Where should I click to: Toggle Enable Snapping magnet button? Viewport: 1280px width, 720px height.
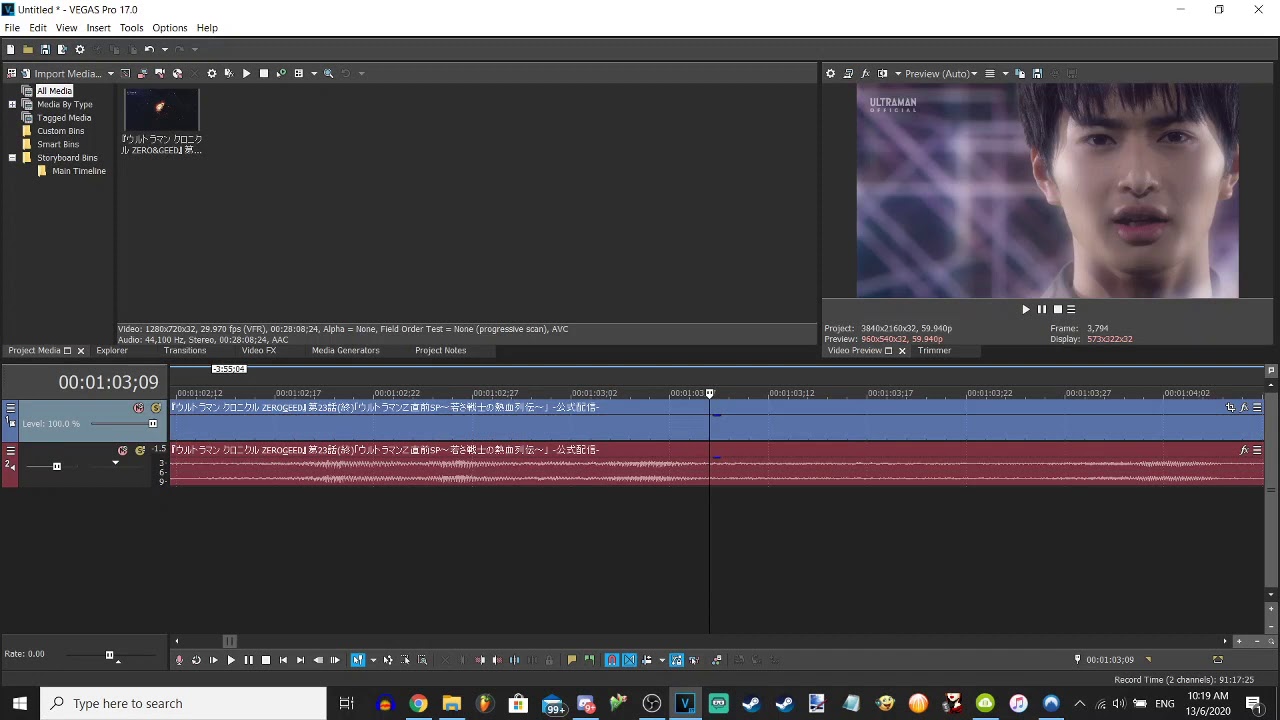[613, 660]
